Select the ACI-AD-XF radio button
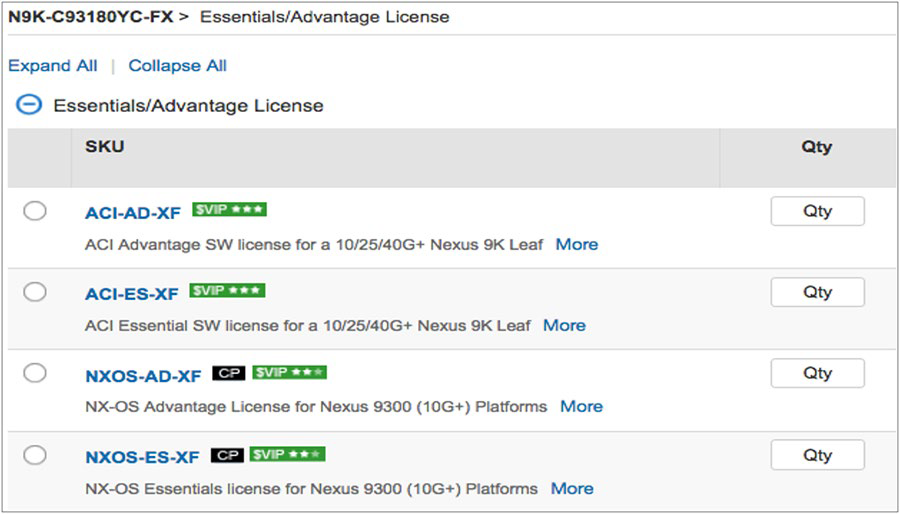 pyautogui.click(x=35, y=211)
